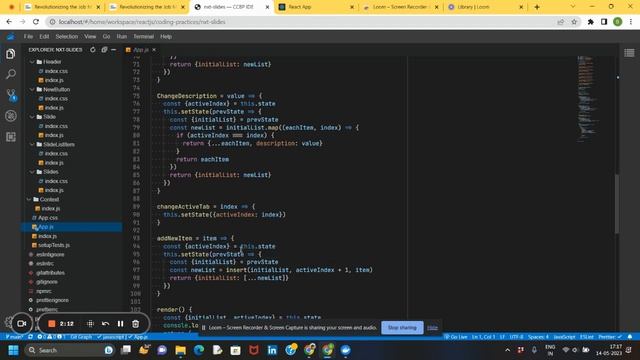Open a new browser tab with plus

(537, 7)
